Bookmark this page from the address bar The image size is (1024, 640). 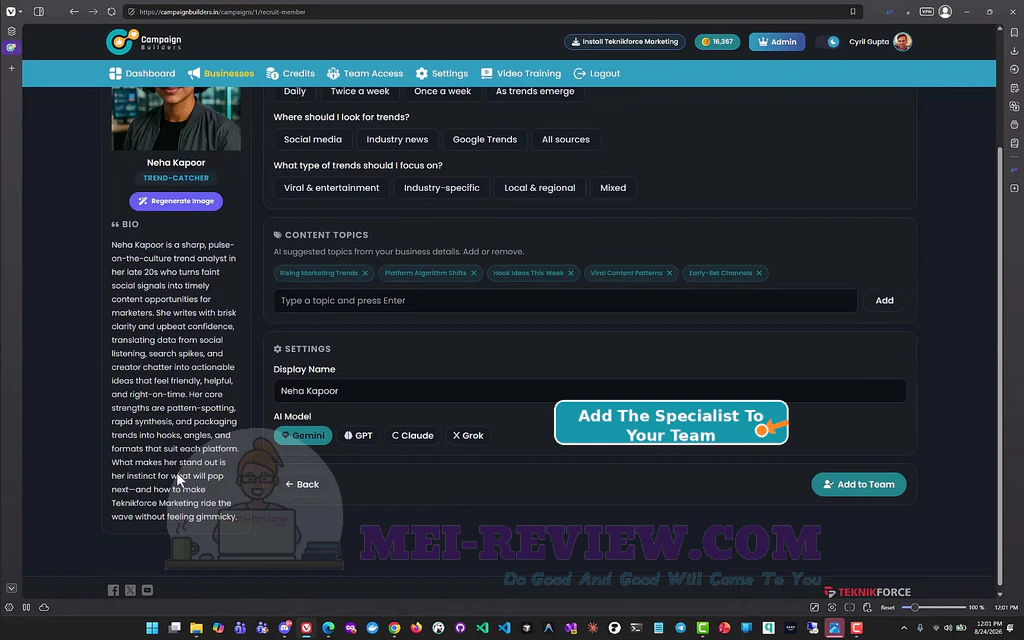(853, 12)
